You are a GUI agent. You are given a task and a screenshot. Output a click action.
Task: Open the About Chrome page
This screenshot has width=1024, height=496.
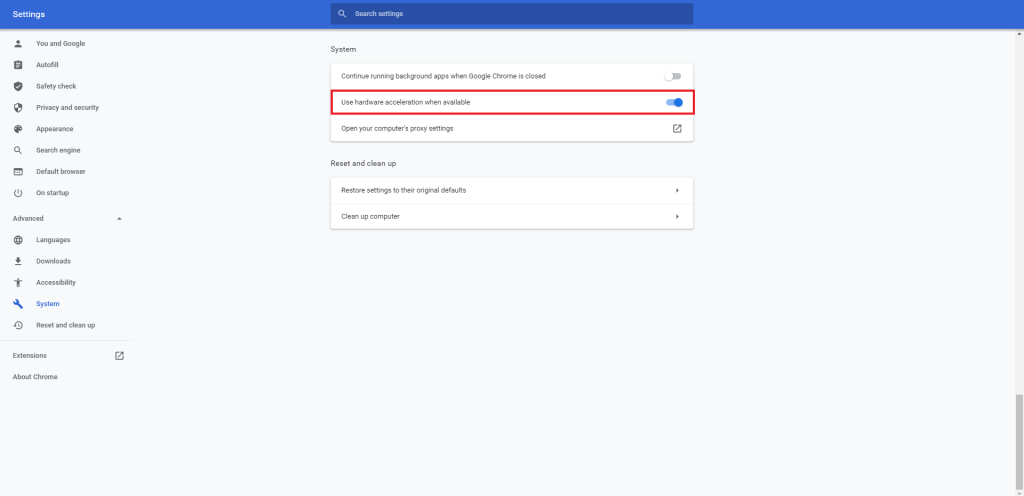(35, 377)
